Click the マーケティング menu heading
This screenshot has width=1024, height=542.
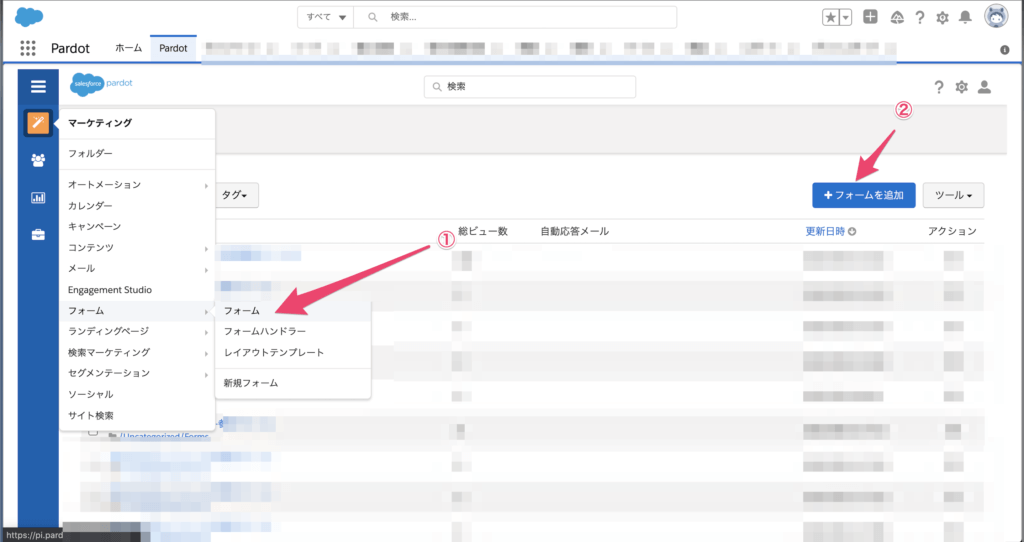(x=100, y=123)
